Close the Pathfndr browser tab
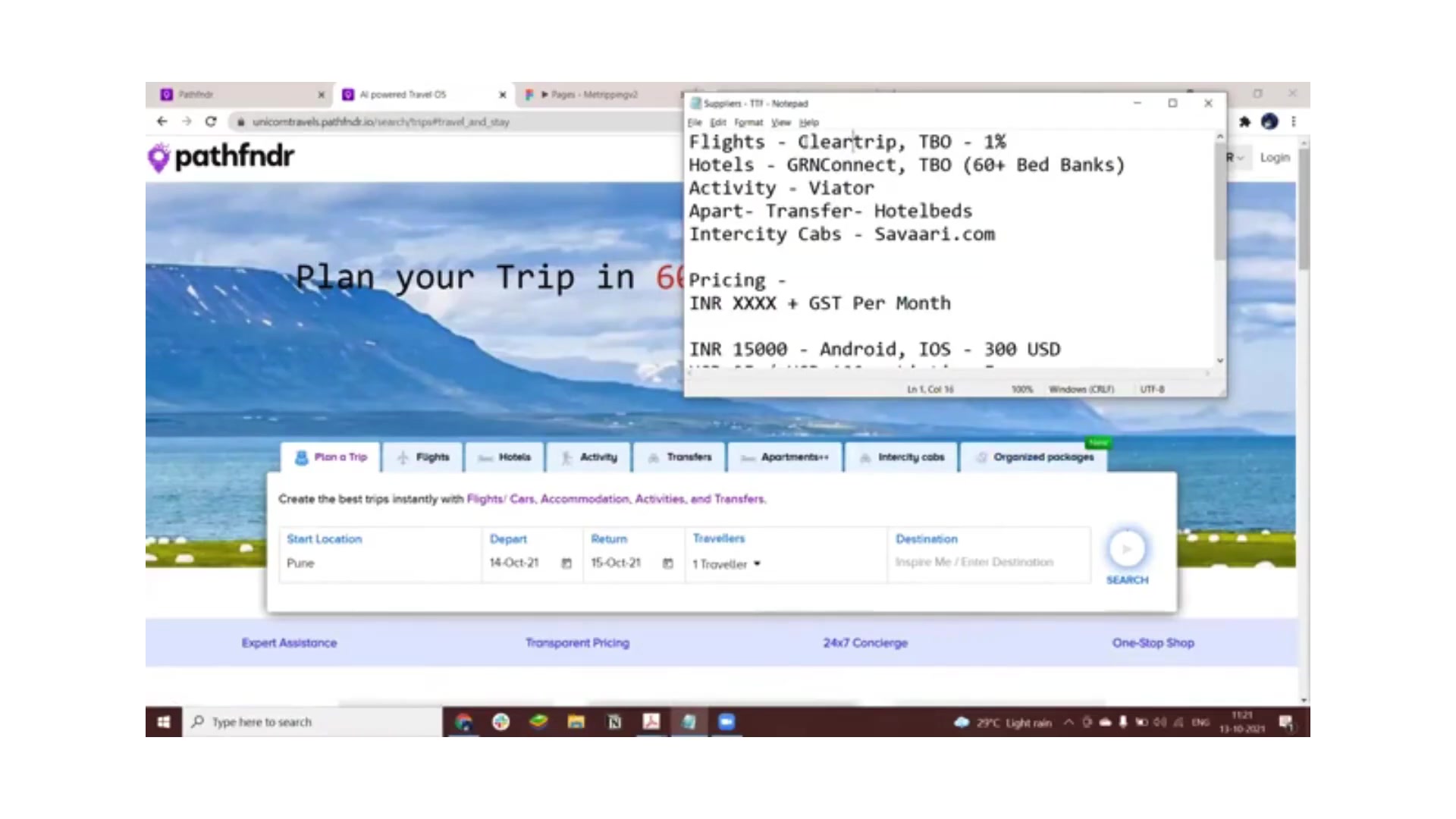The height and width of the screenshot is (819, 1456). pos(321,95)
